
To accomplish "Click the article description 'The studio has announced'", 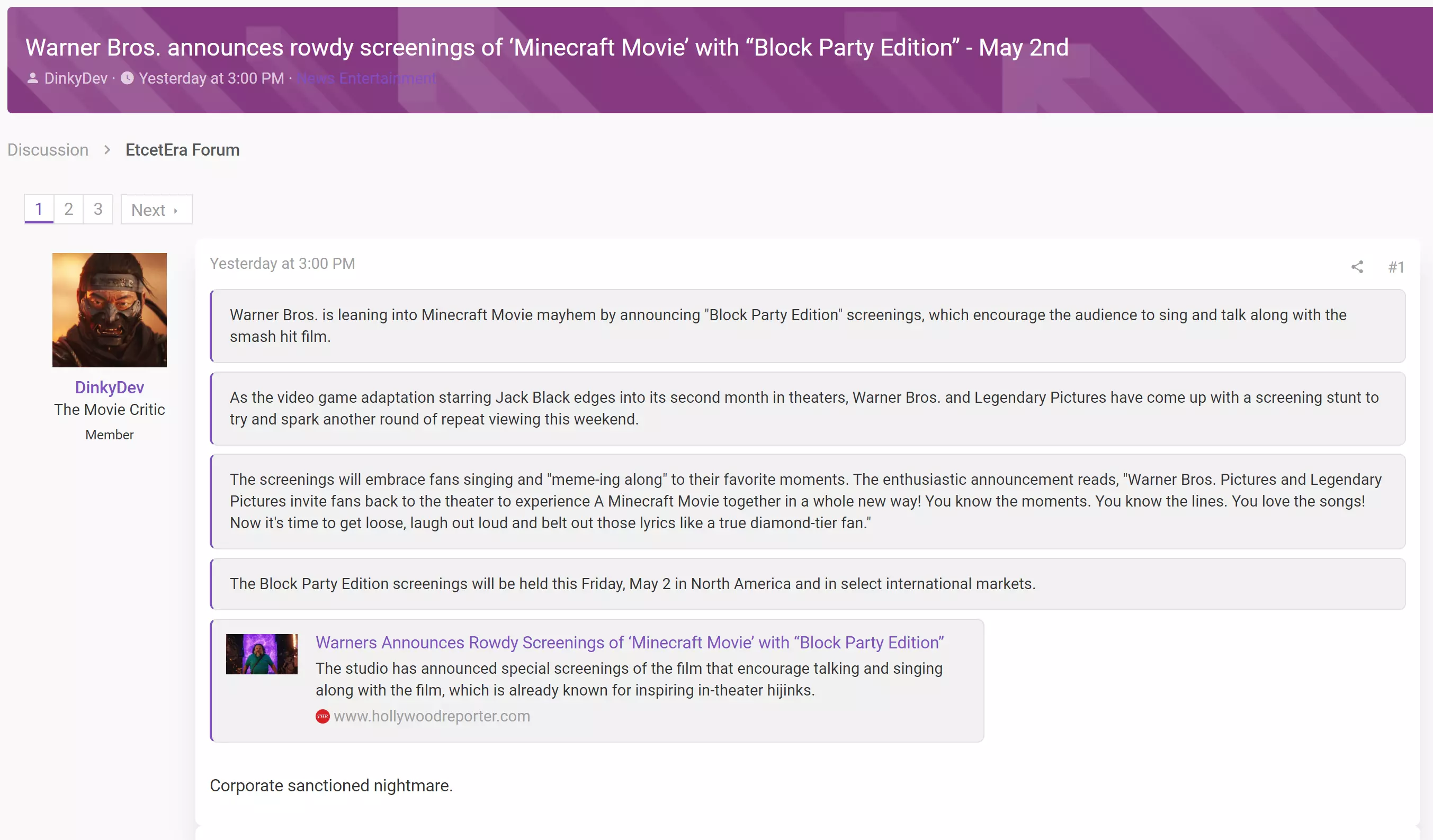I will pyautogui.click(x=629, y=679).
